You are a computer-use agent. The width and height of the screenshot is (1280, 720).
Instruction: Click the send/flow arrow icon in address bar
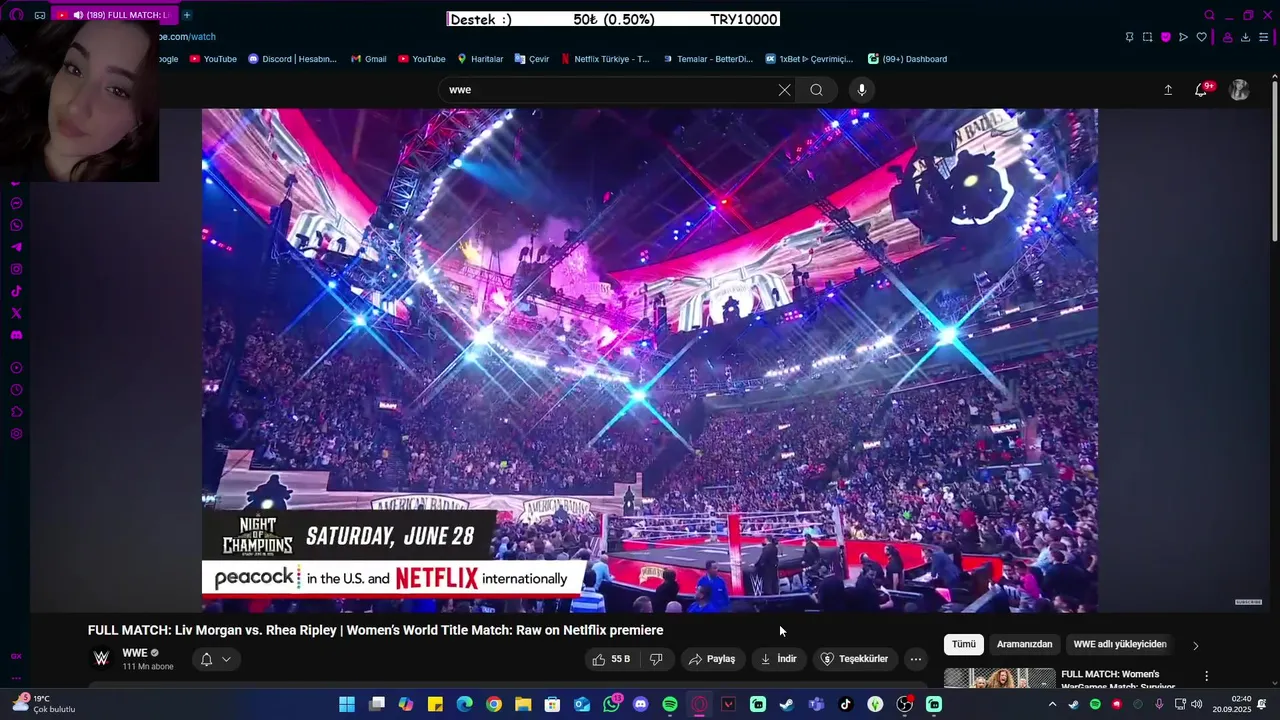click(1183, 37)
